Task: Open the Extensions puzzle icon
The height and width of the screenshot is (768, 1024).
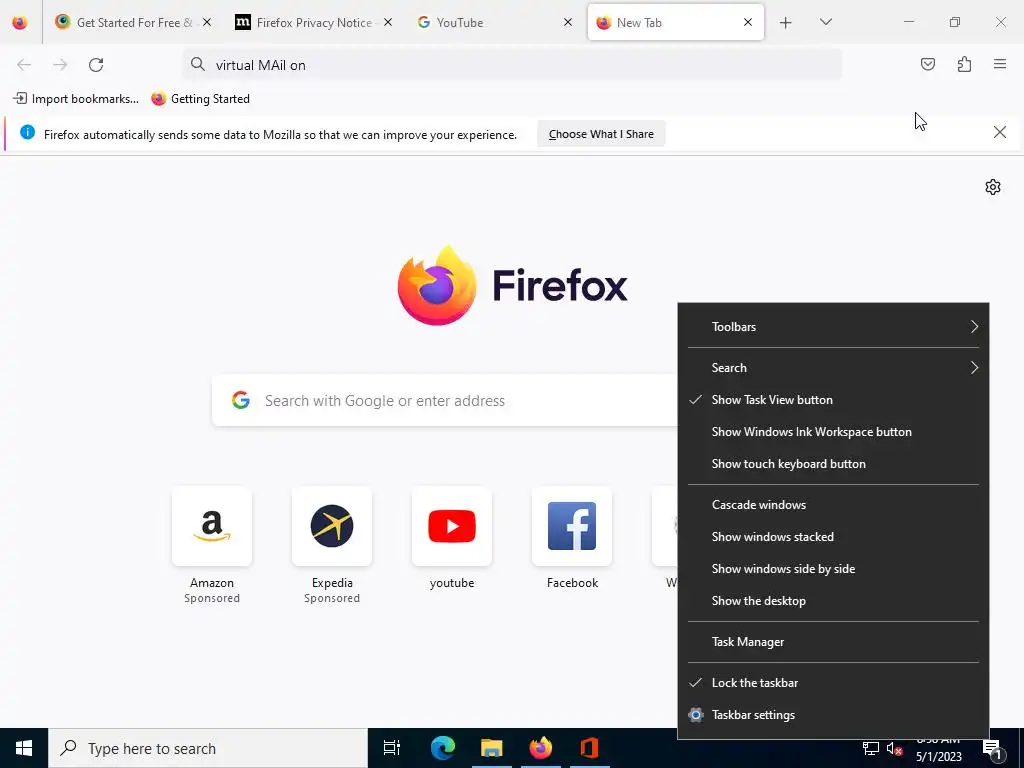Action: tap(964, 64)
